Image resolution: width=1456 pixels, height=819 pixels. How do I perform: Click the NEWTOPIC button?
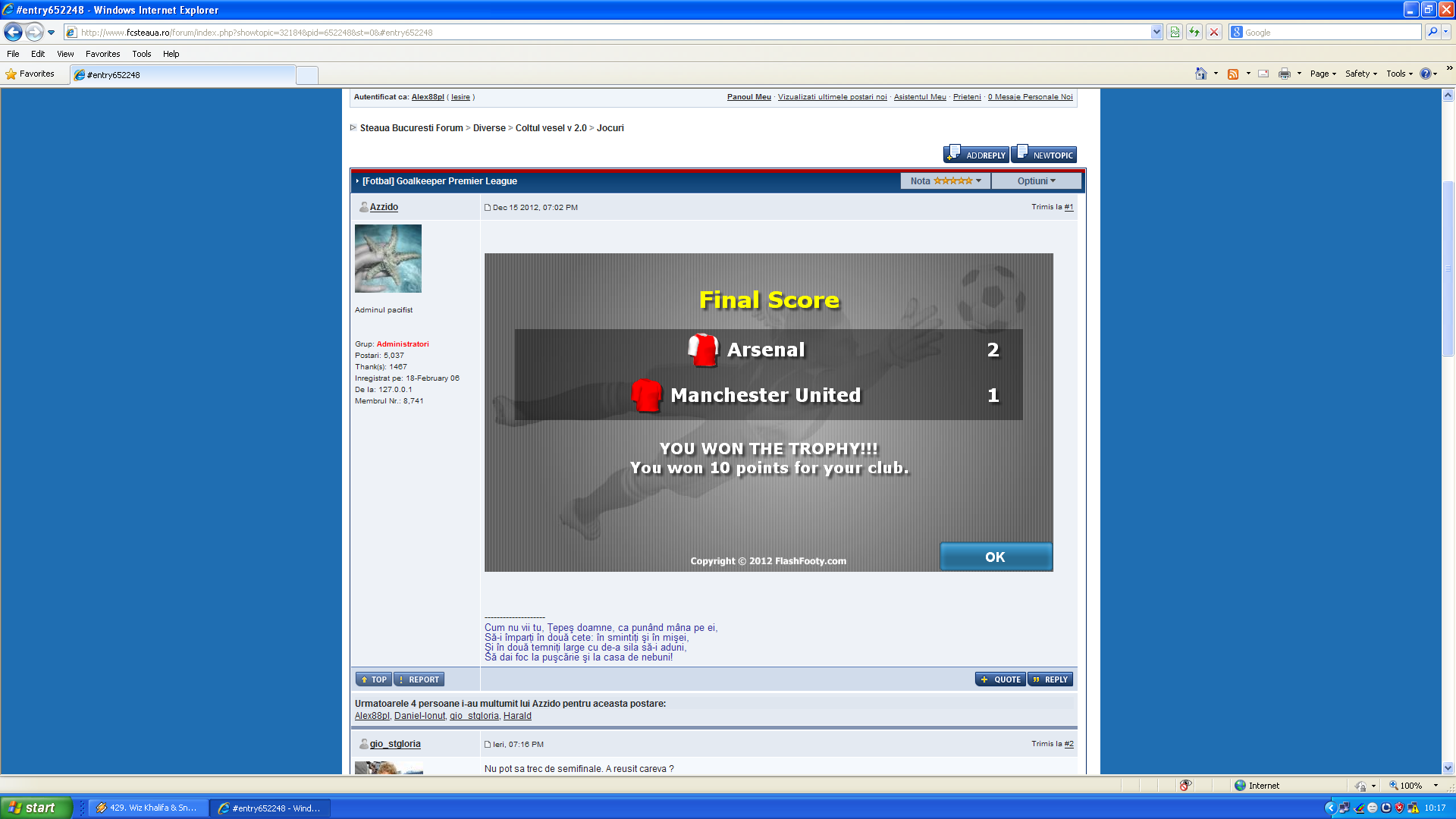coord(1044,154)
